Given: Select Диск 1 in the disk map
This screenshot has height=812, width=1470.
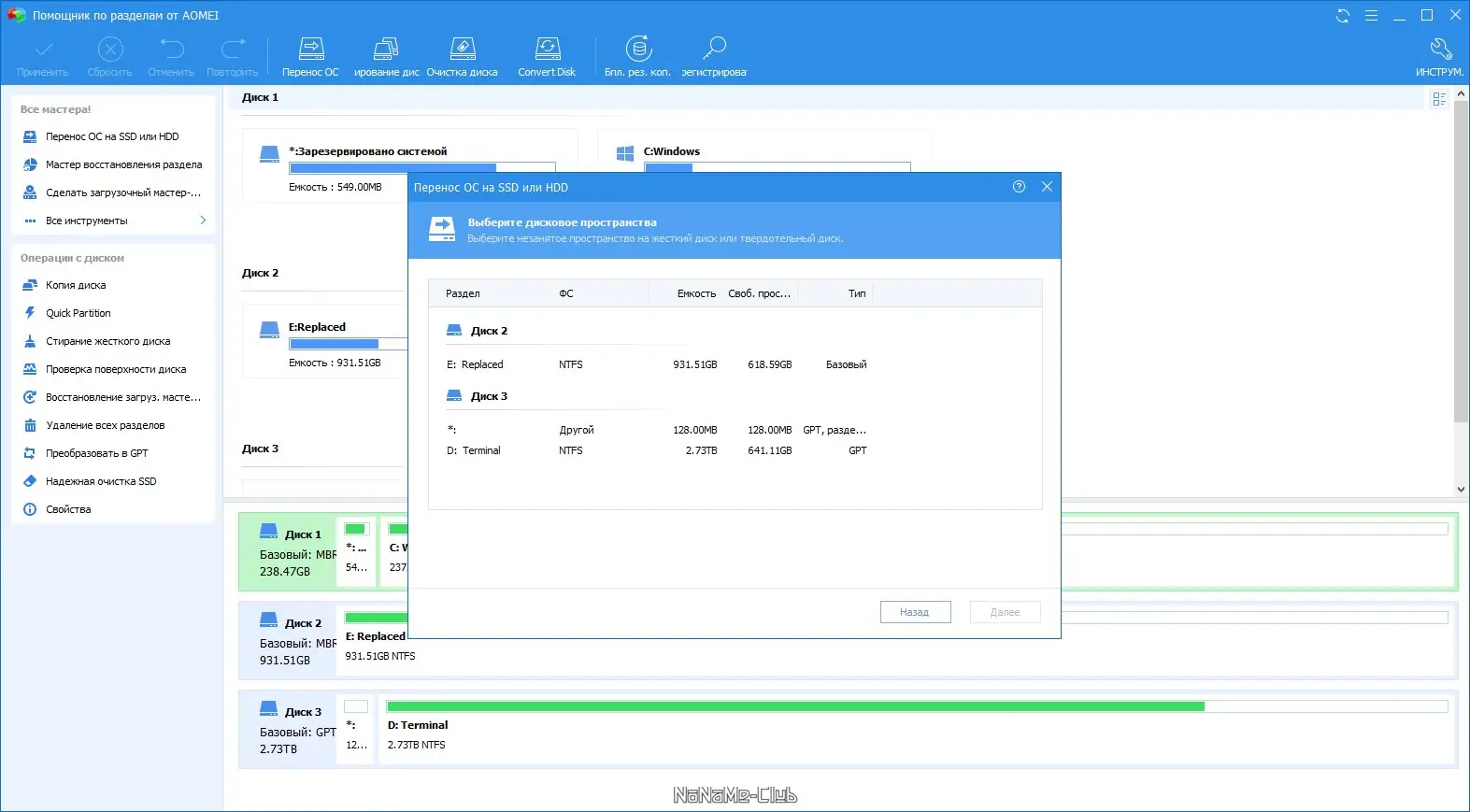Looking at the screenshot, I should (288, 552).
